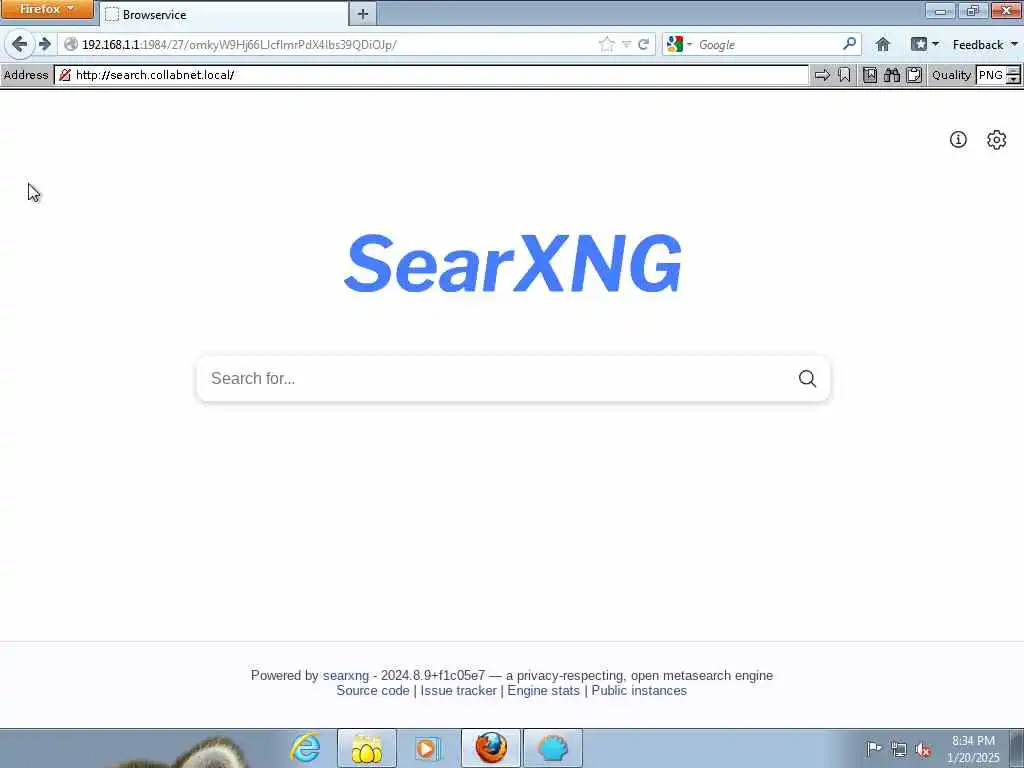Open the SearXNG about info icon
Viewport: 1024px width, 768px height.
coord(958,139)
